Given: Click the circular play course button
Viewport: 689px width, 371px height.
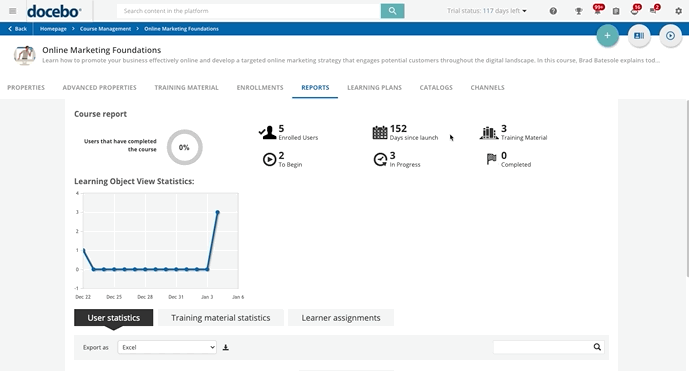Looking at the screenshot, I should coord(670,36).
